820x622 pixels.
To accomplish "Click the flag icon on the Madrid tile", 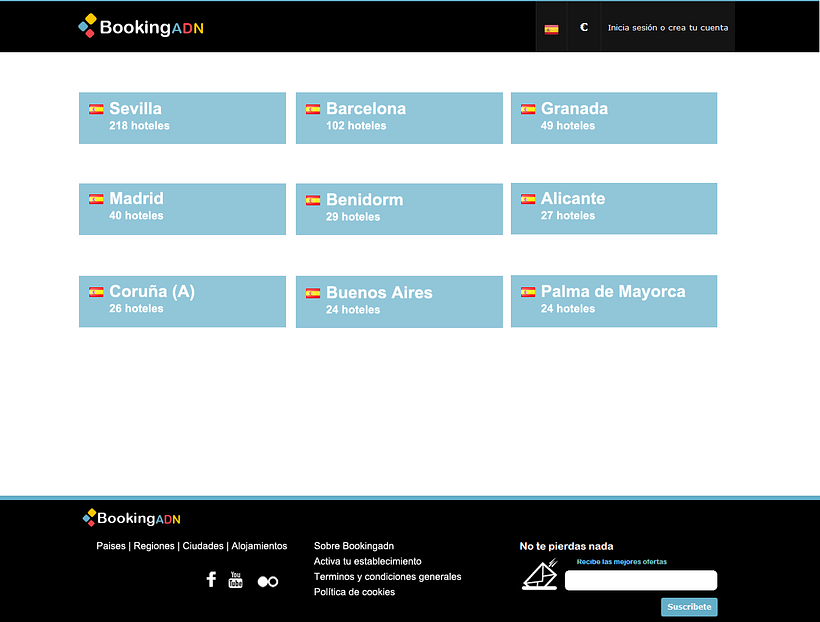I will 95,200.
